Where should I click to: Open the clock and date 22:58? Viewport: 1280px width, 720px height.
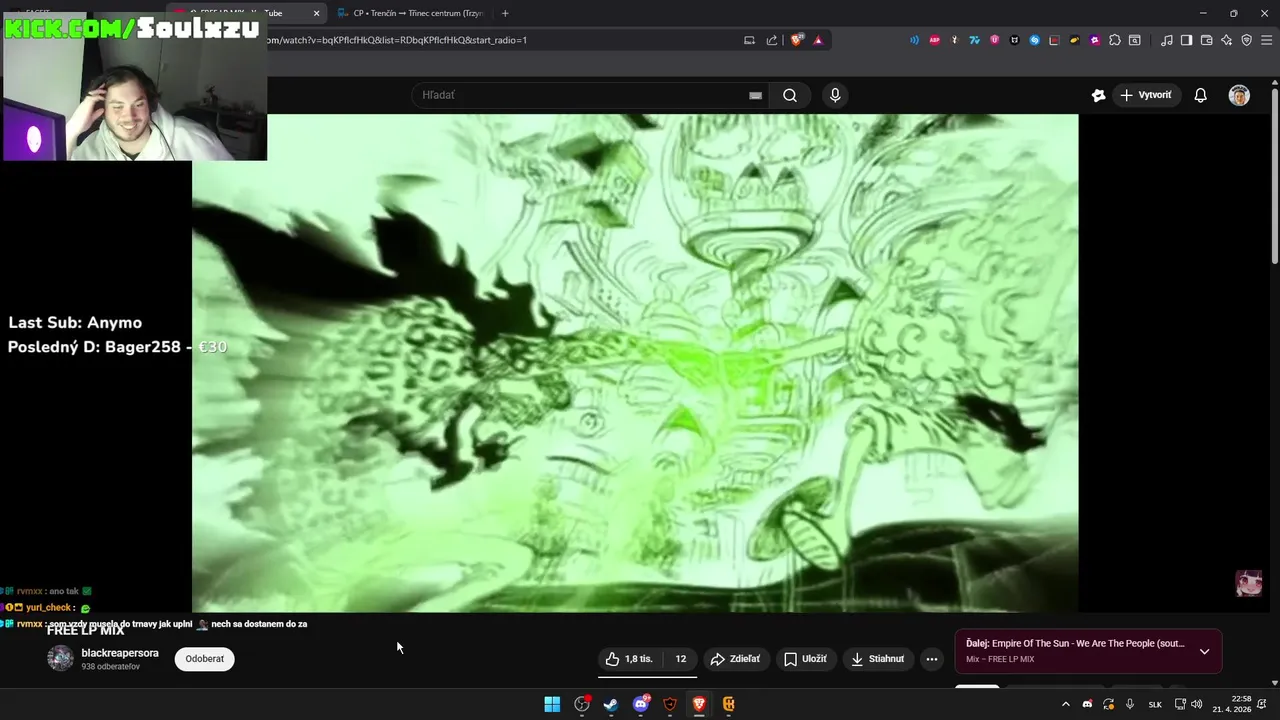(1232, 704)
